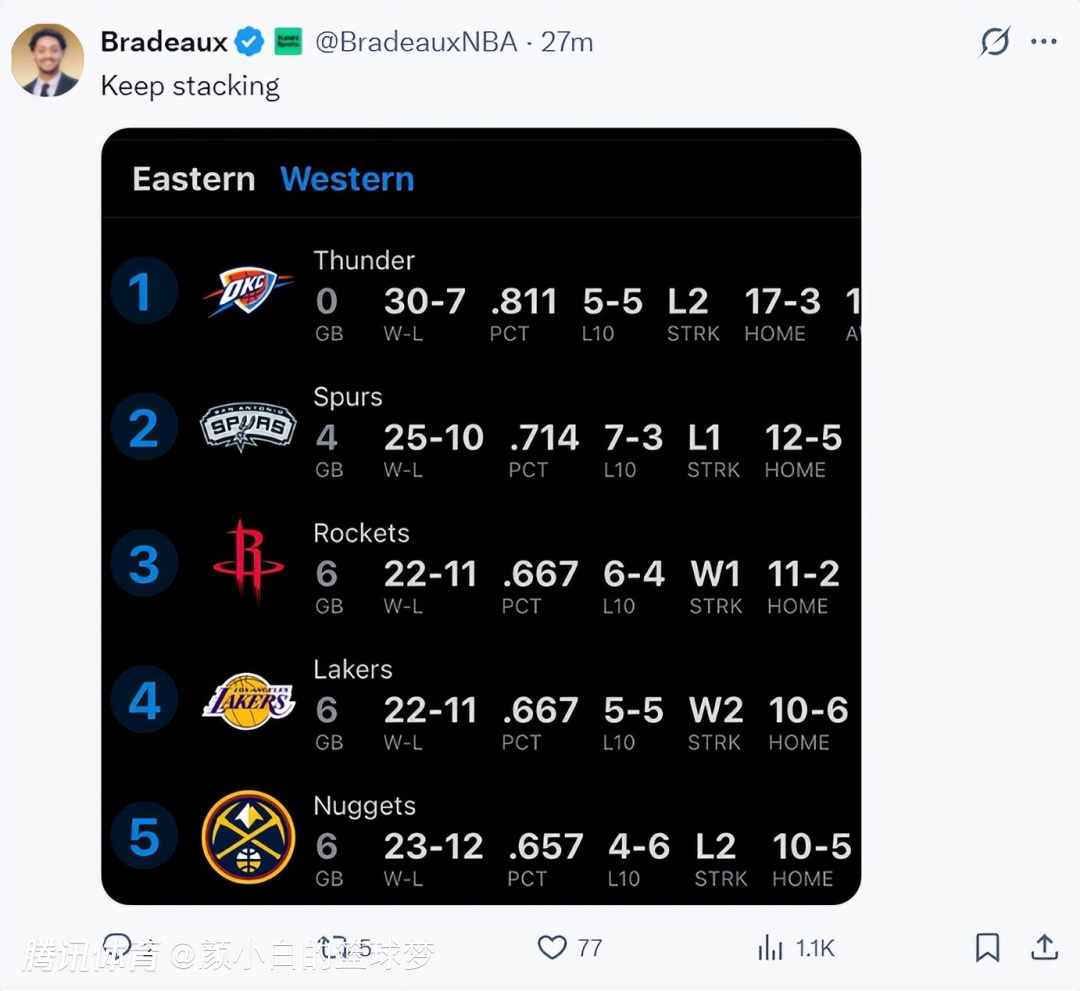Click the blue verified badge
The width and height of the screenshot is (1080, 991).
click(x=250, y=42)
